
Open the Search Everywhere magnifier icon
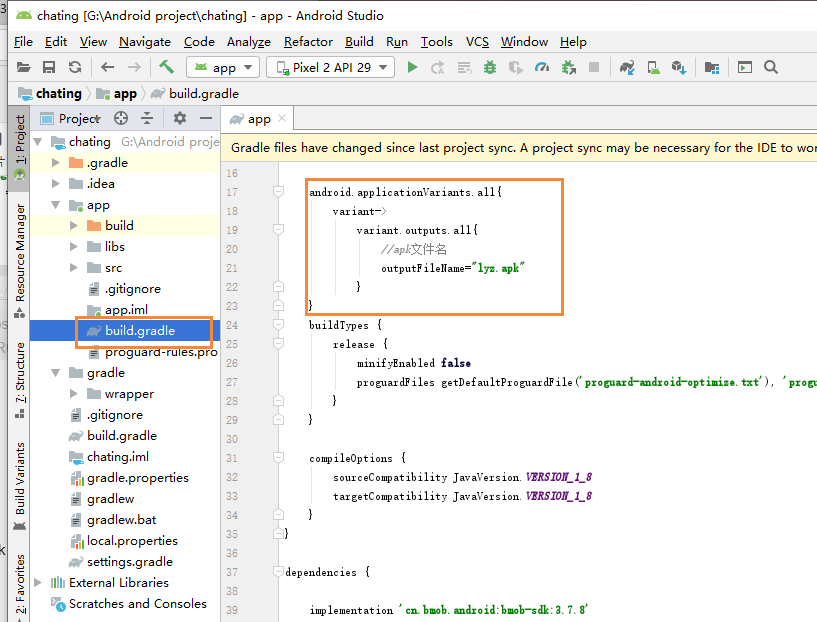[771, 67]
